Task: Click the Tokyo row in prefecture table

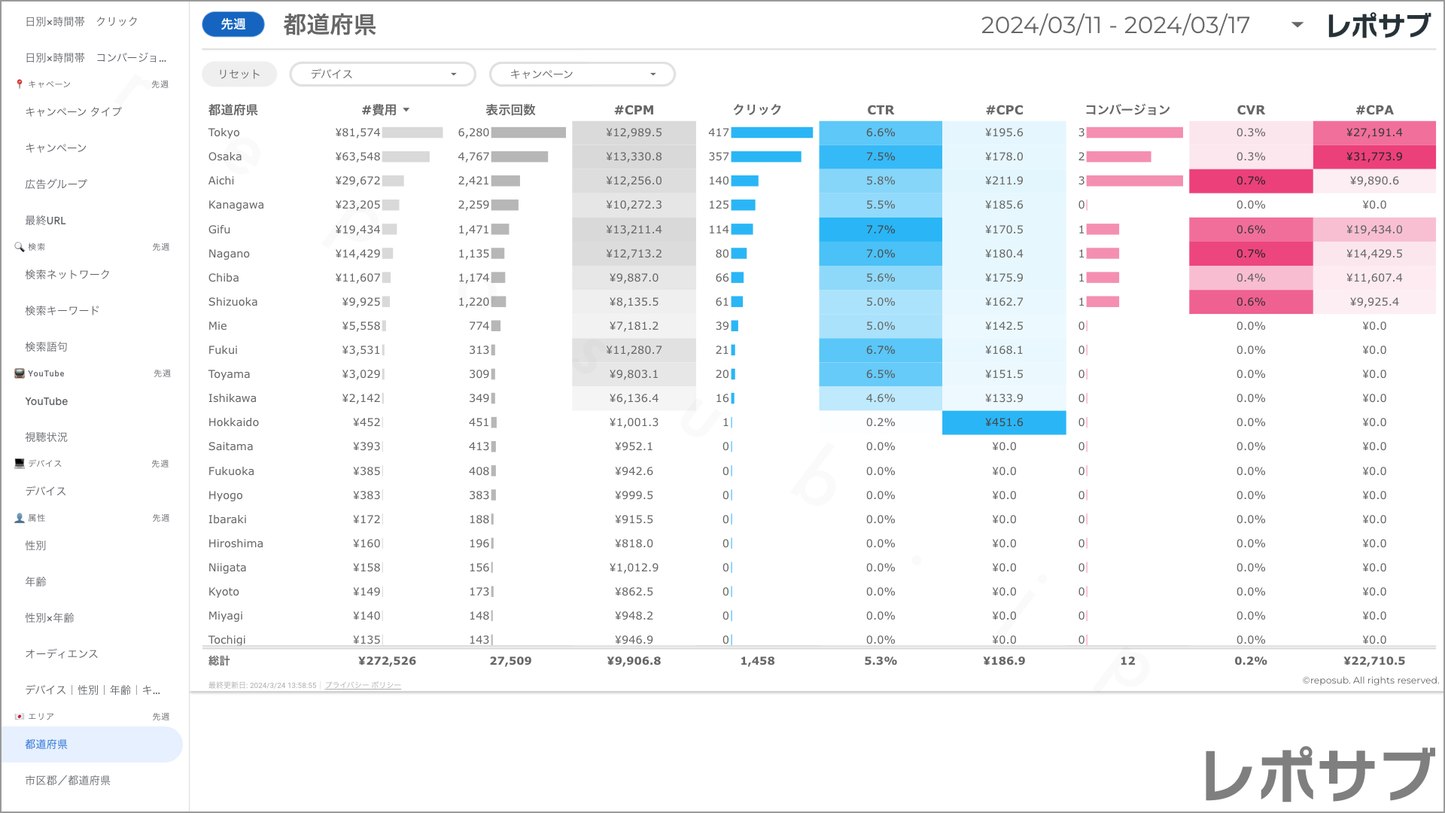Action: point(224,133)
